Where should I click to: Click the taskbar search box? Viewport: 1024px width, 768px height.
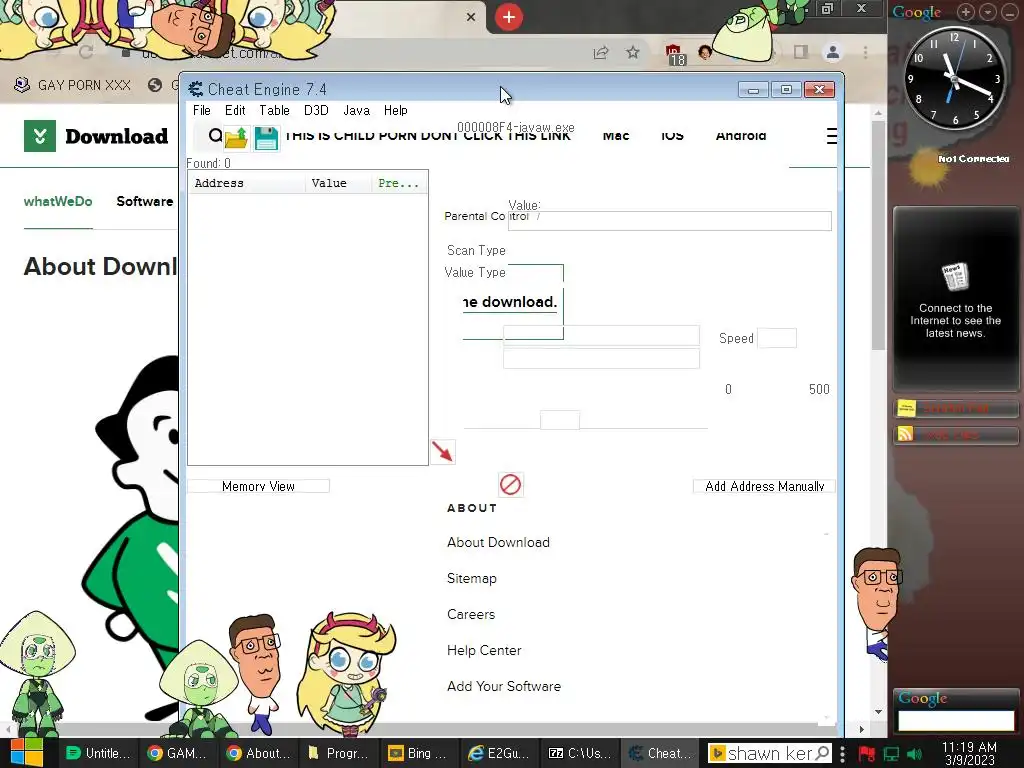click(769, 753)
